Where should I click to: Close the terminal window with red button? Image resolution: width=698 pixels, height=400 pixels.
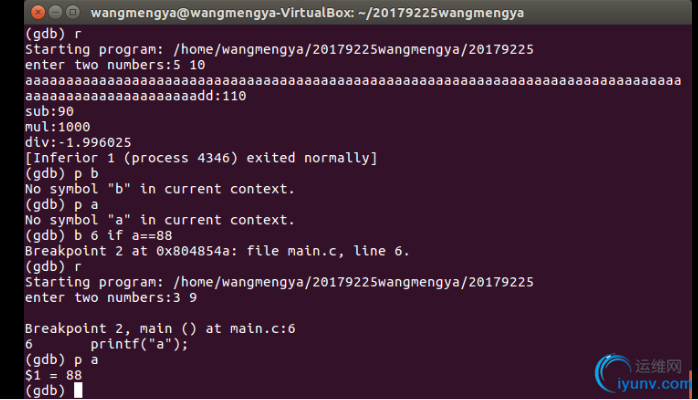click(x=38, y=12)
